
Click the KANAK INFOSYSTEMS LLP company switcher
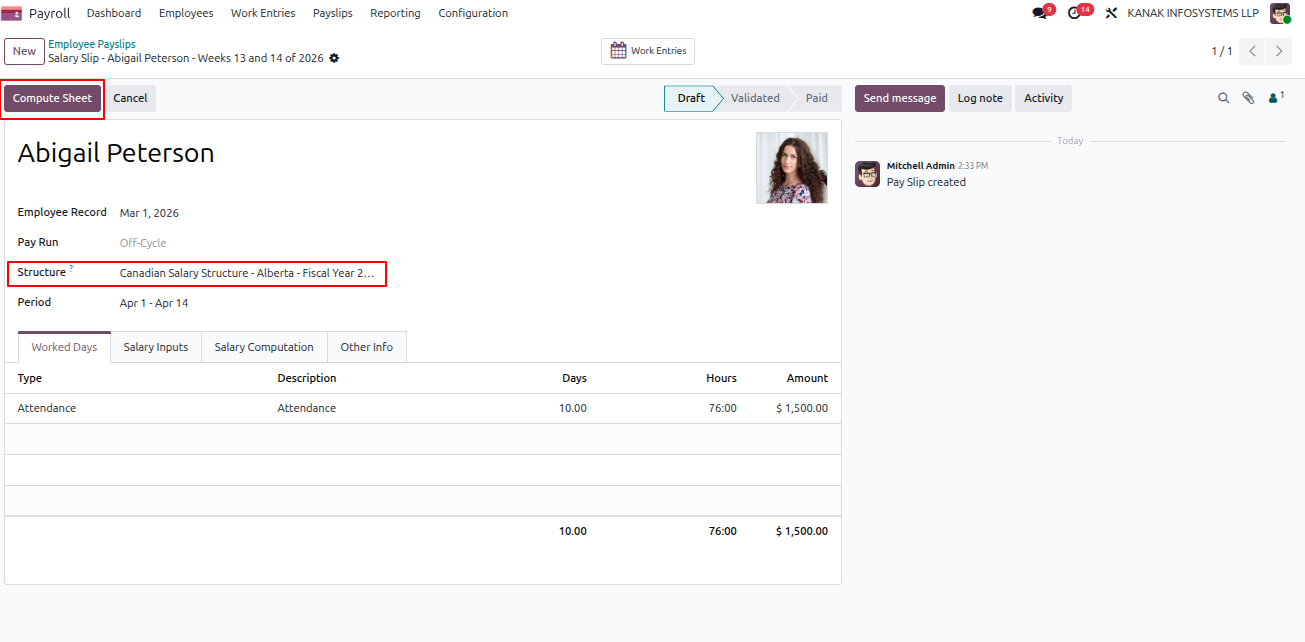(1193, 13)
